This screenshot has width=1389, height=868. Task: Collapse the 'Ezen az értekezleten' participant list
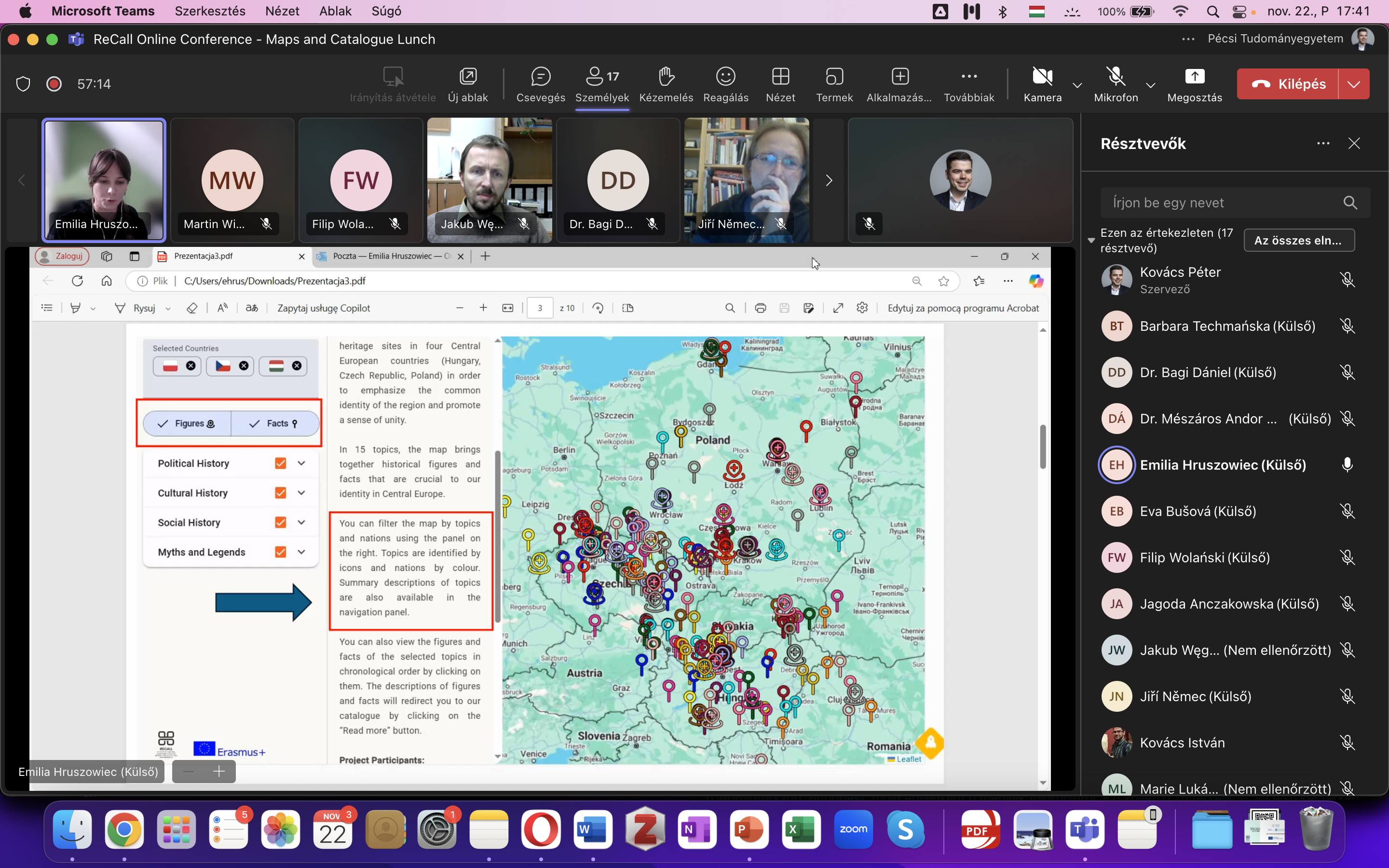click(1091, 240)
